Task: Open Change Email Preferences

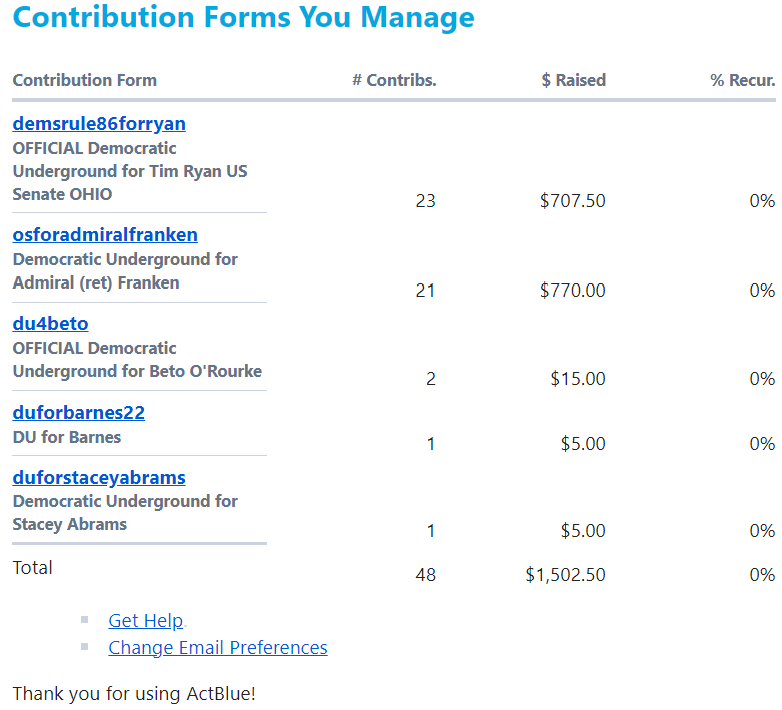Action: coord(217,647)
